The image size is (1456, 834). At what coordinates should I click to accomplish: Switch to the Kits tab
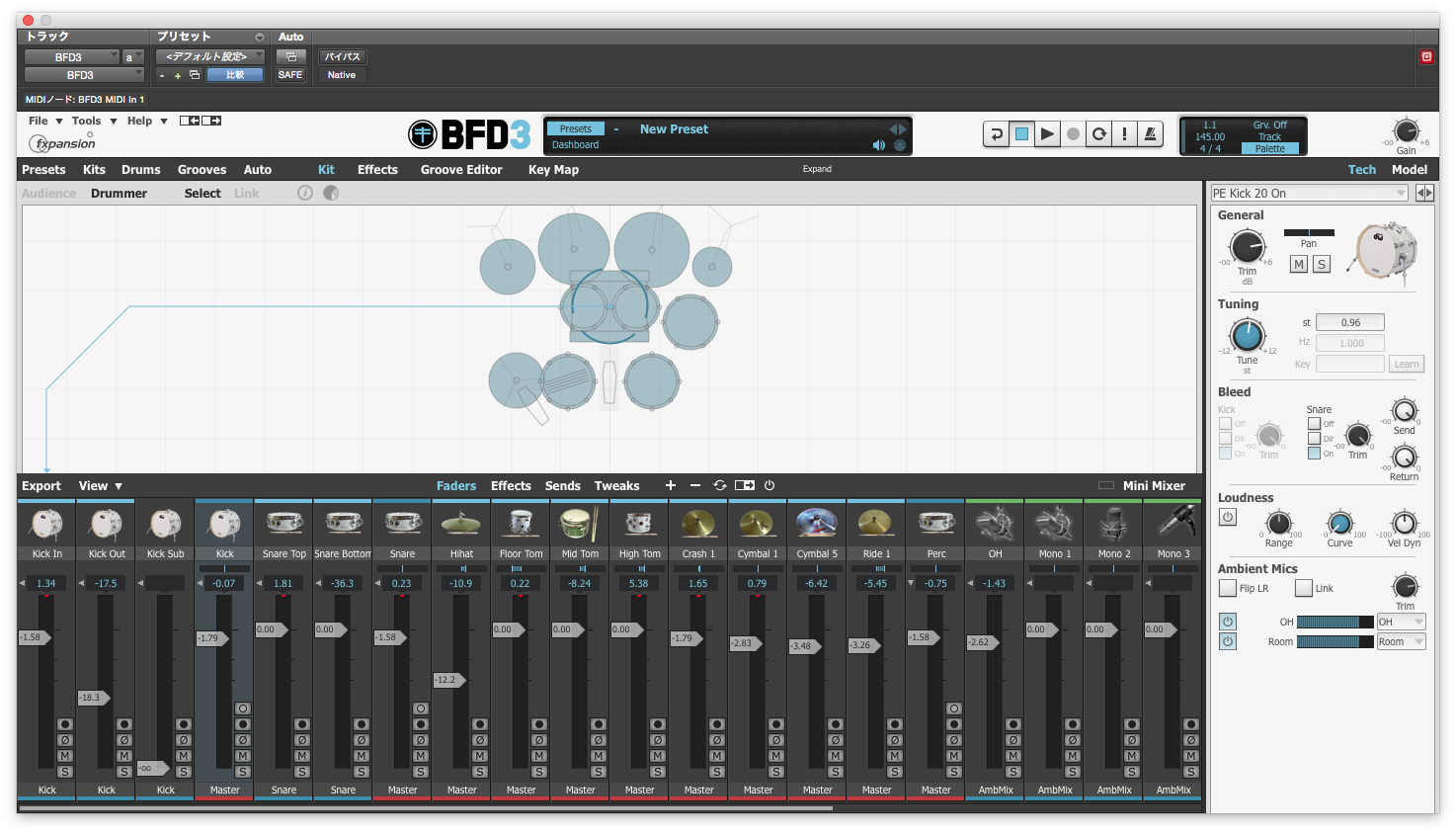(94, 170)
